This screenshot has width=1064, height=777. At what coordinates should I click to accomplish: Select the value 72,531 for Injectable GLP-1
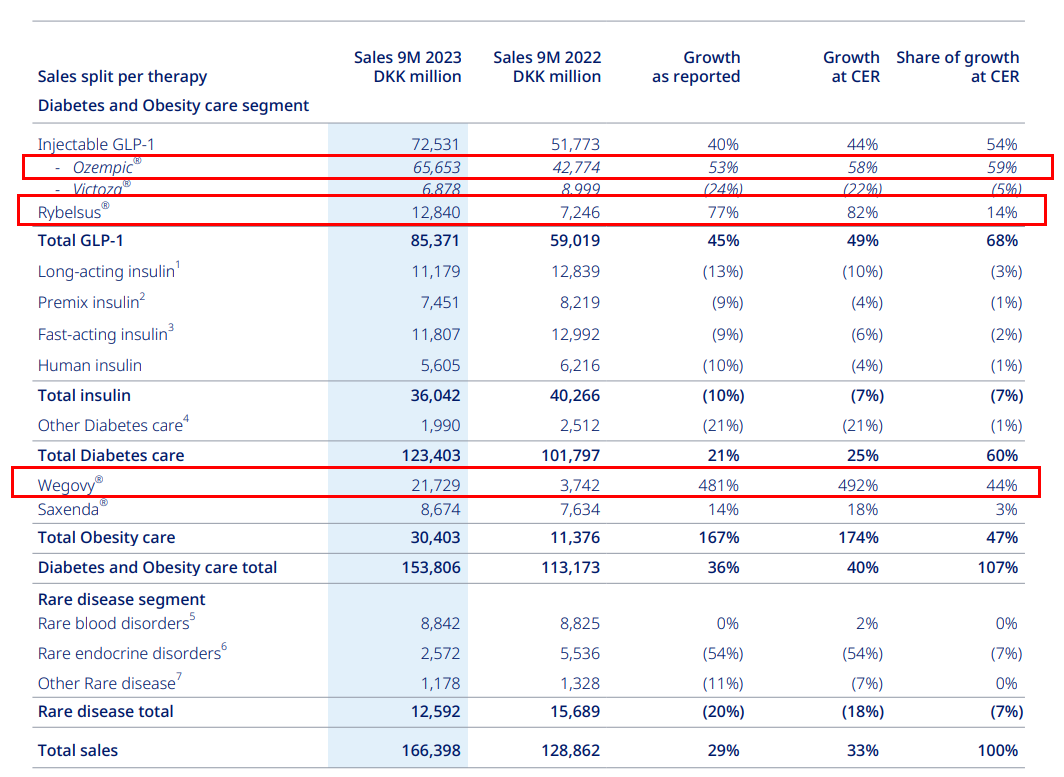point(435,145)
